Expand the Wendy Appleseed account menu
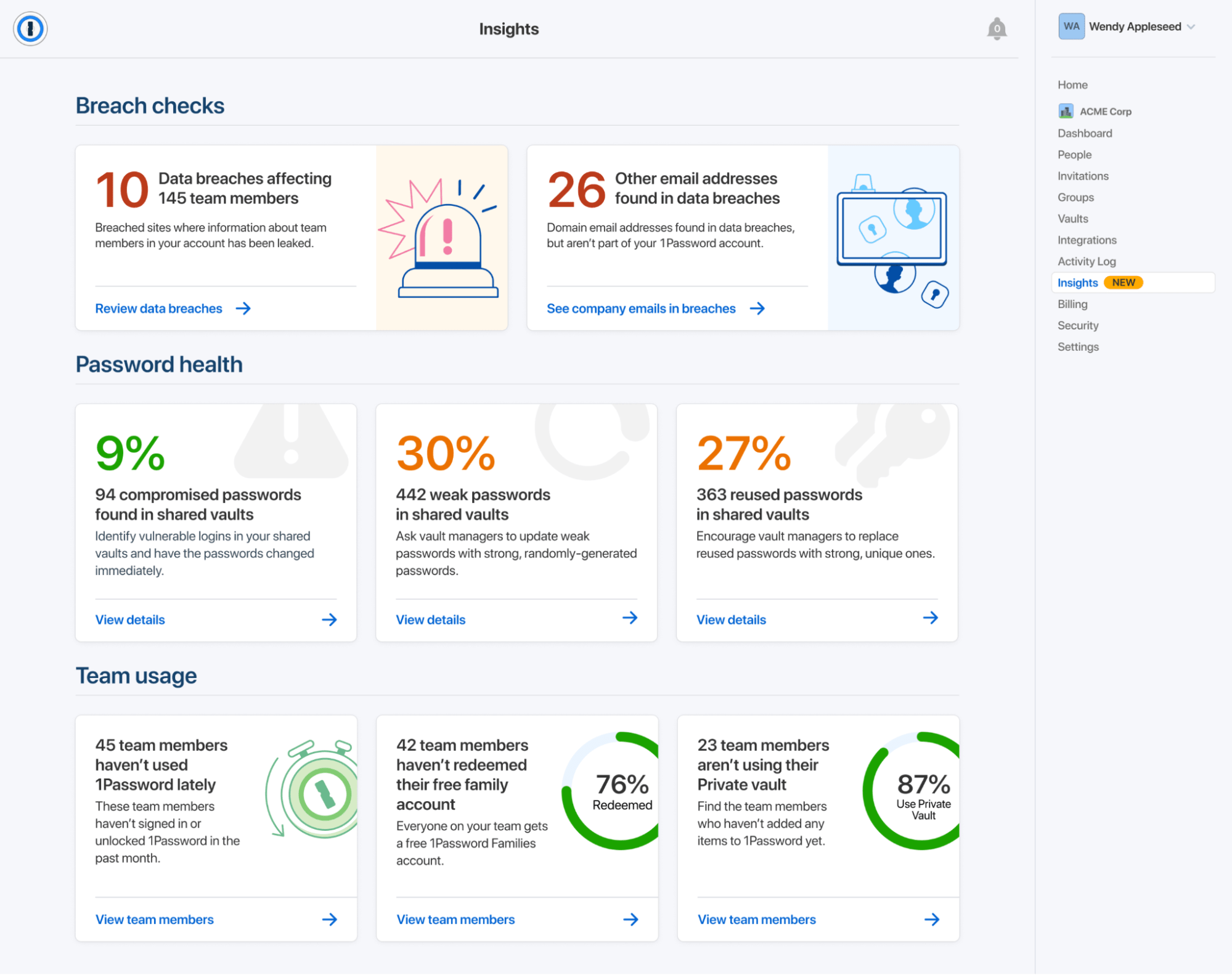The image size is (1232, 975). (1143, 26)
